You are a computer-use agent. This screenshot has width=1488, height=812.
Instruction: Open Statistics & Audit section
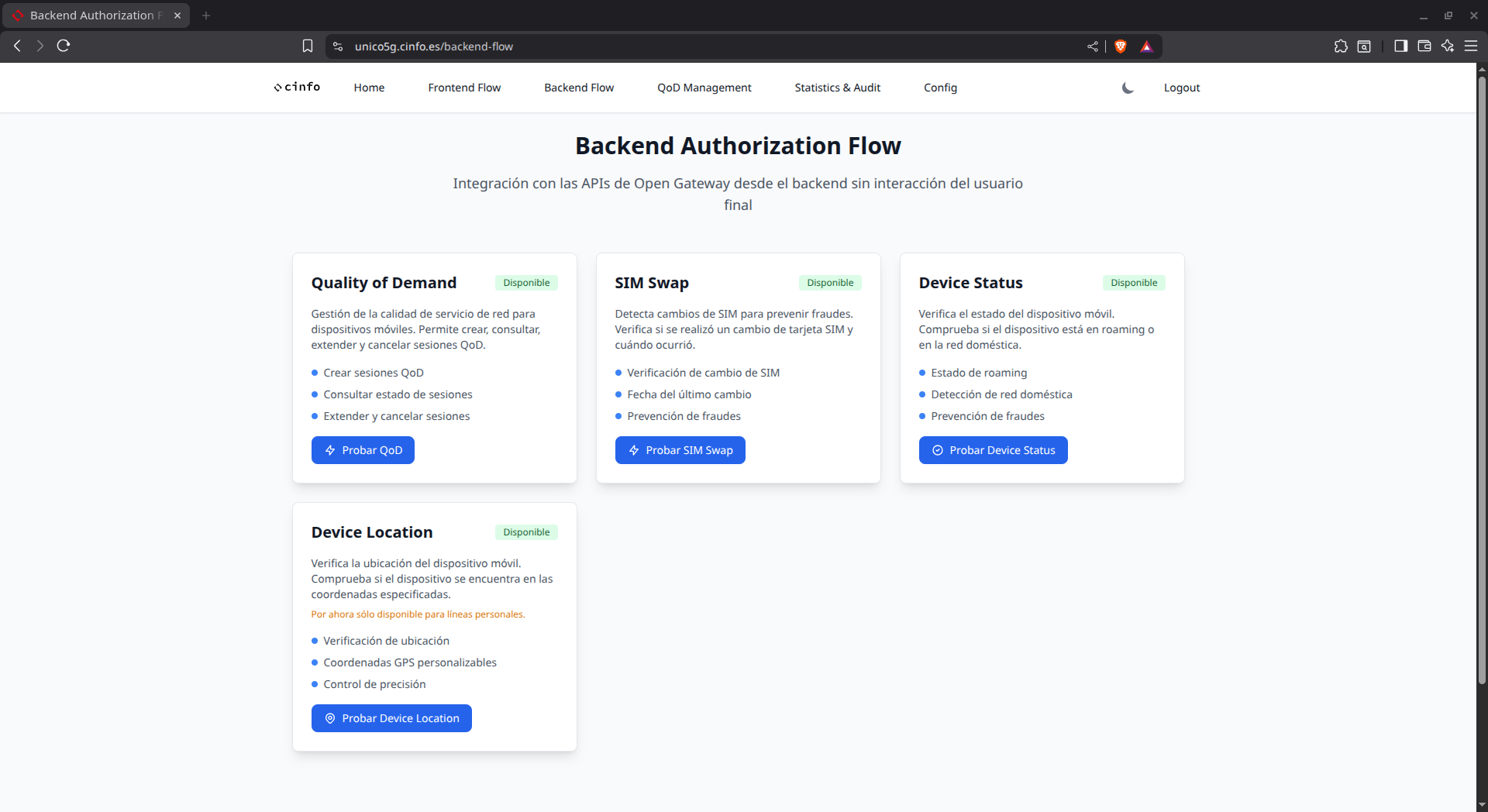point(837,88)
